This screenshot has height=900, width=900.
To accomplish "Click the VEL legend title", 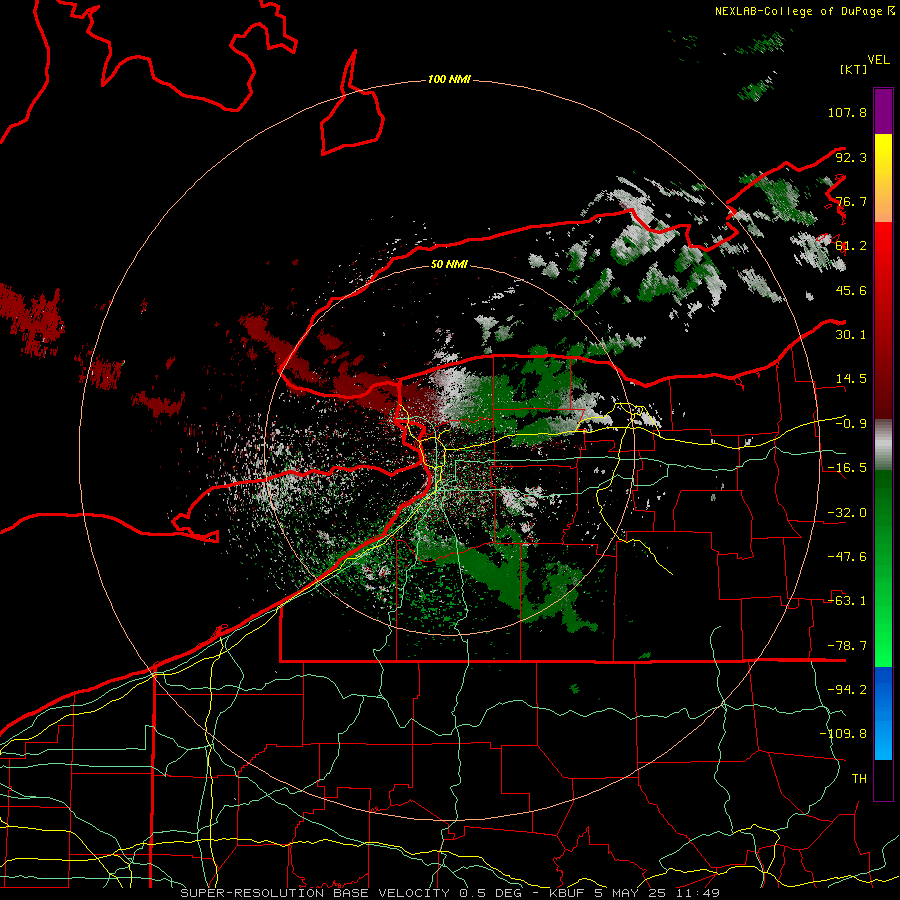I will tap(878, 60).
